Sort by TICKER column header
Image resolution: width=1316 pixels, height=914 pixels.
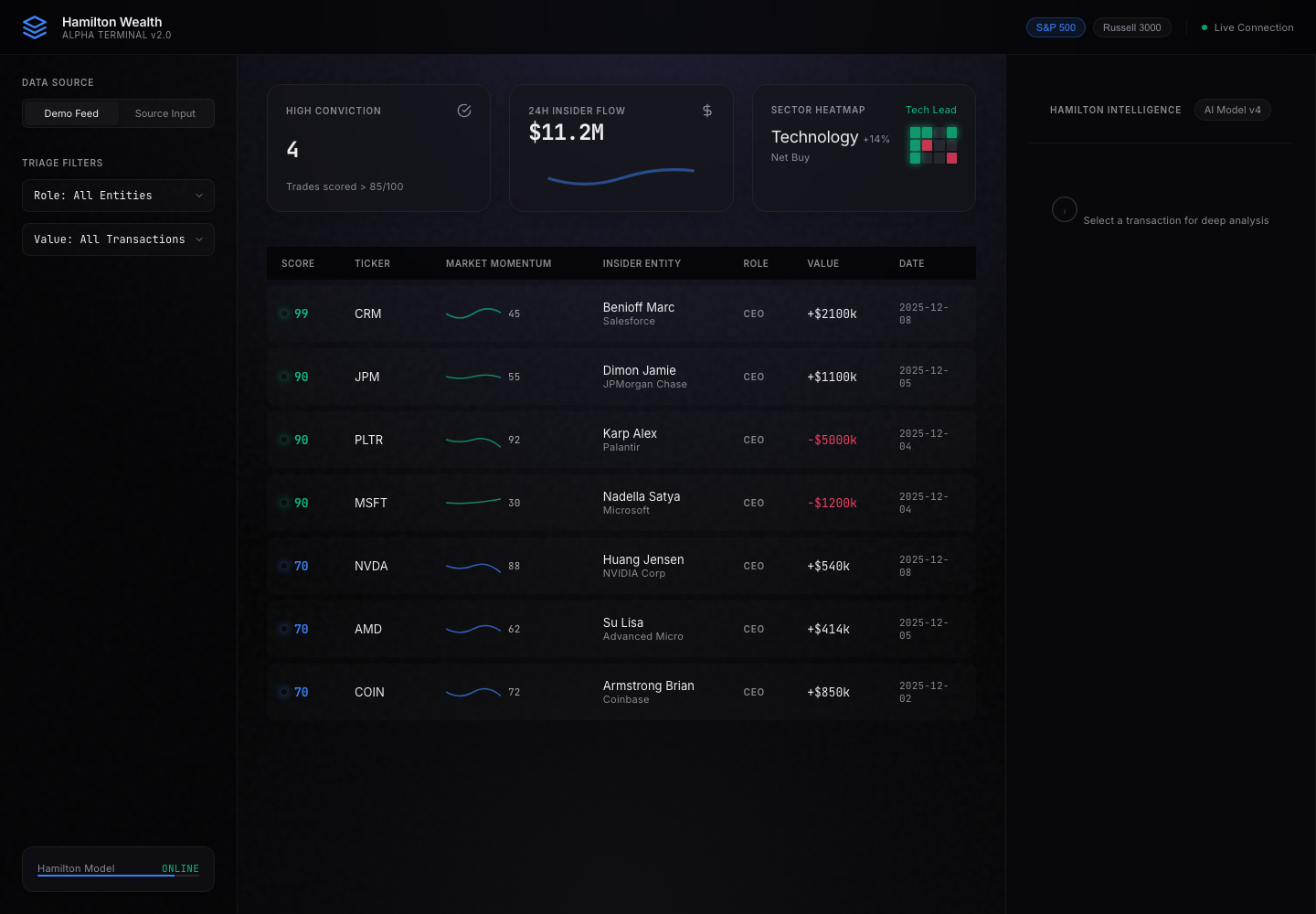coord(372,263)
